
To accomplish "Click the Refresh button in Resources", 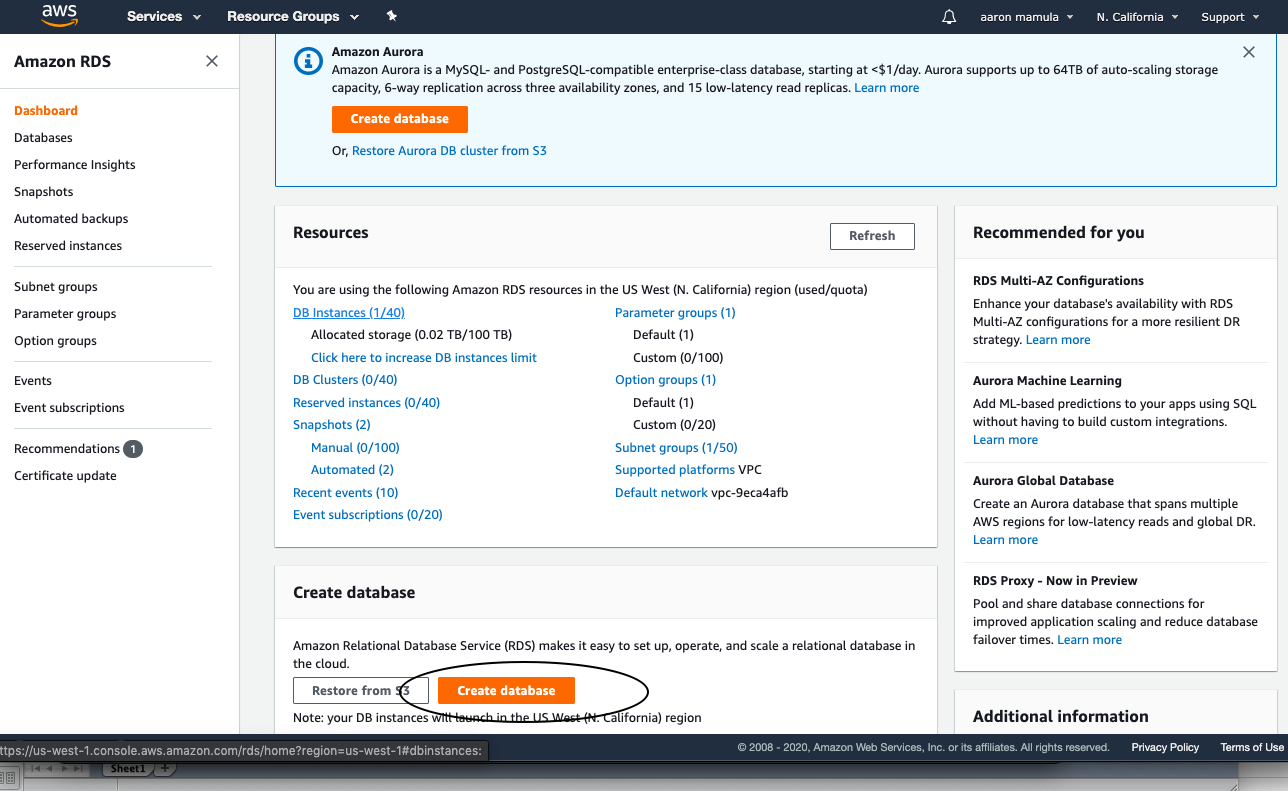I will 872,236.
